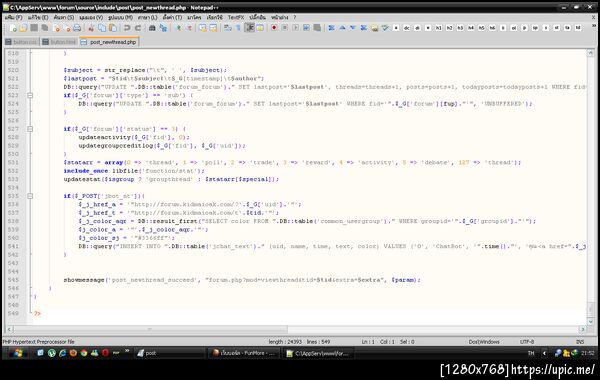This screenshot has height=380, width=600.
Task: Click the Dos\Windows status bar entry
Action: [484, 342]
